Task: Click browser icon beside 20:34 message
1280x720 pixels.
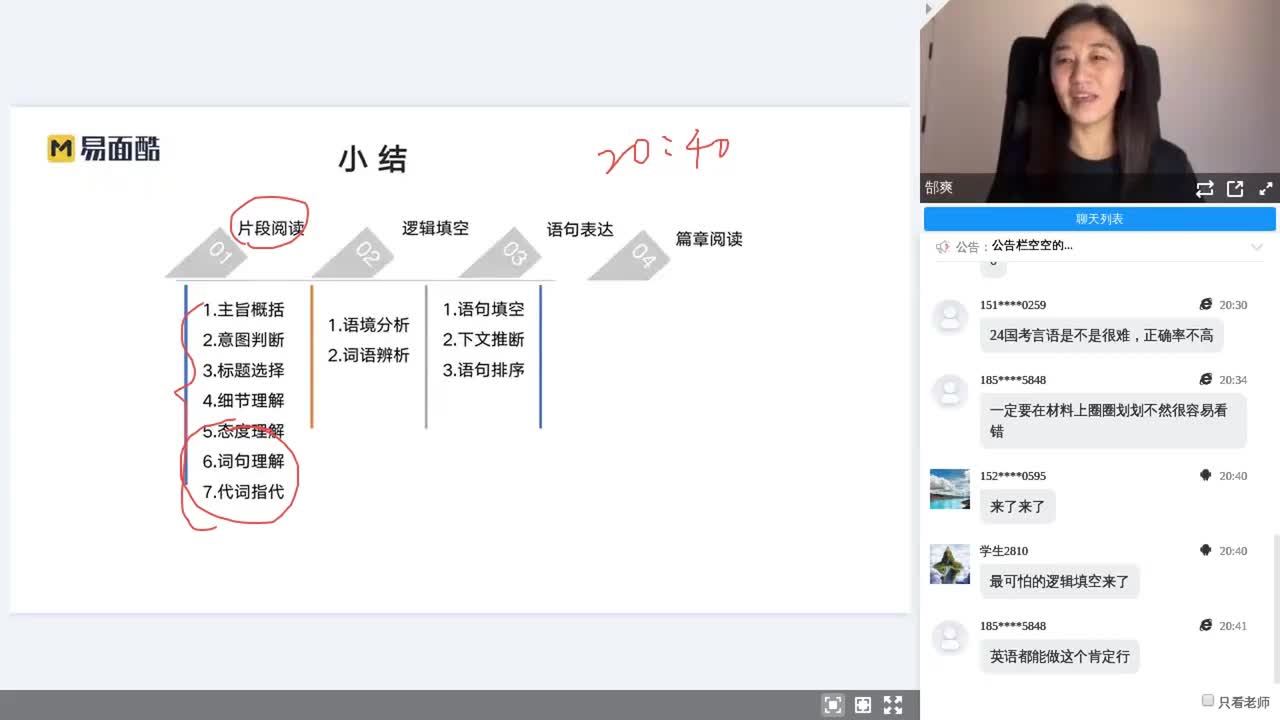Action: (x=1205, y=380)
